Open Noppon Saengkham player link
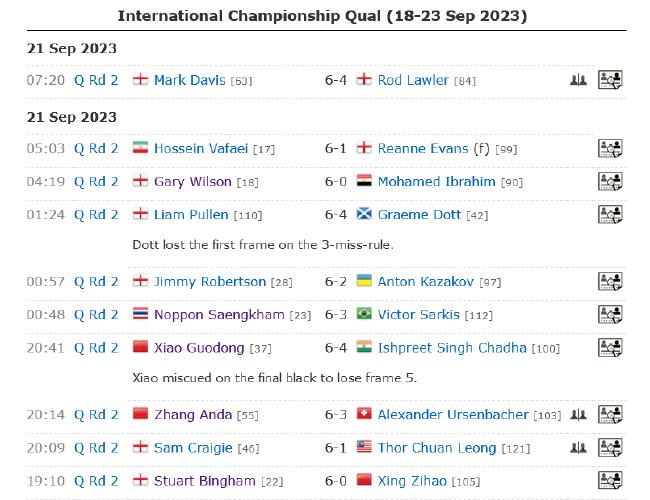 (x=219, y=315)
